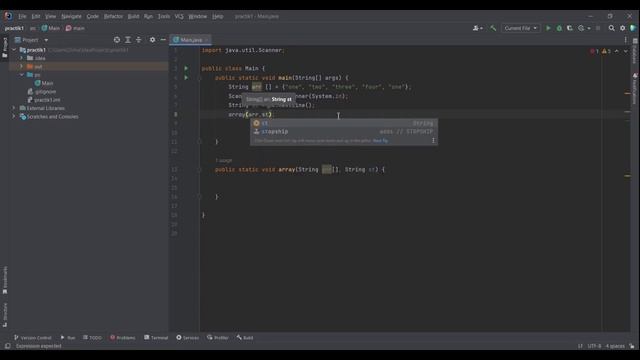Viewport: 640px width, 360px height.
Task: Go to previous highlighted error arrow
Action: (617, 51)
